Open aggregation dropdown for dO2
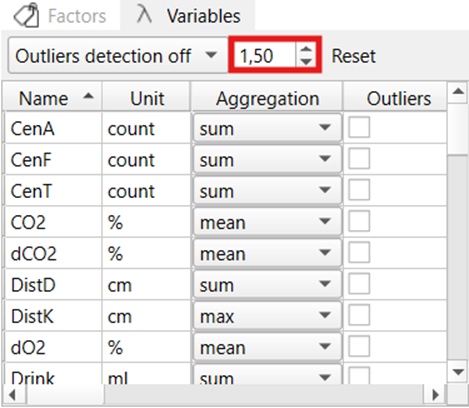Viewport: 469px width, 408px height. (x=267, y=347)
